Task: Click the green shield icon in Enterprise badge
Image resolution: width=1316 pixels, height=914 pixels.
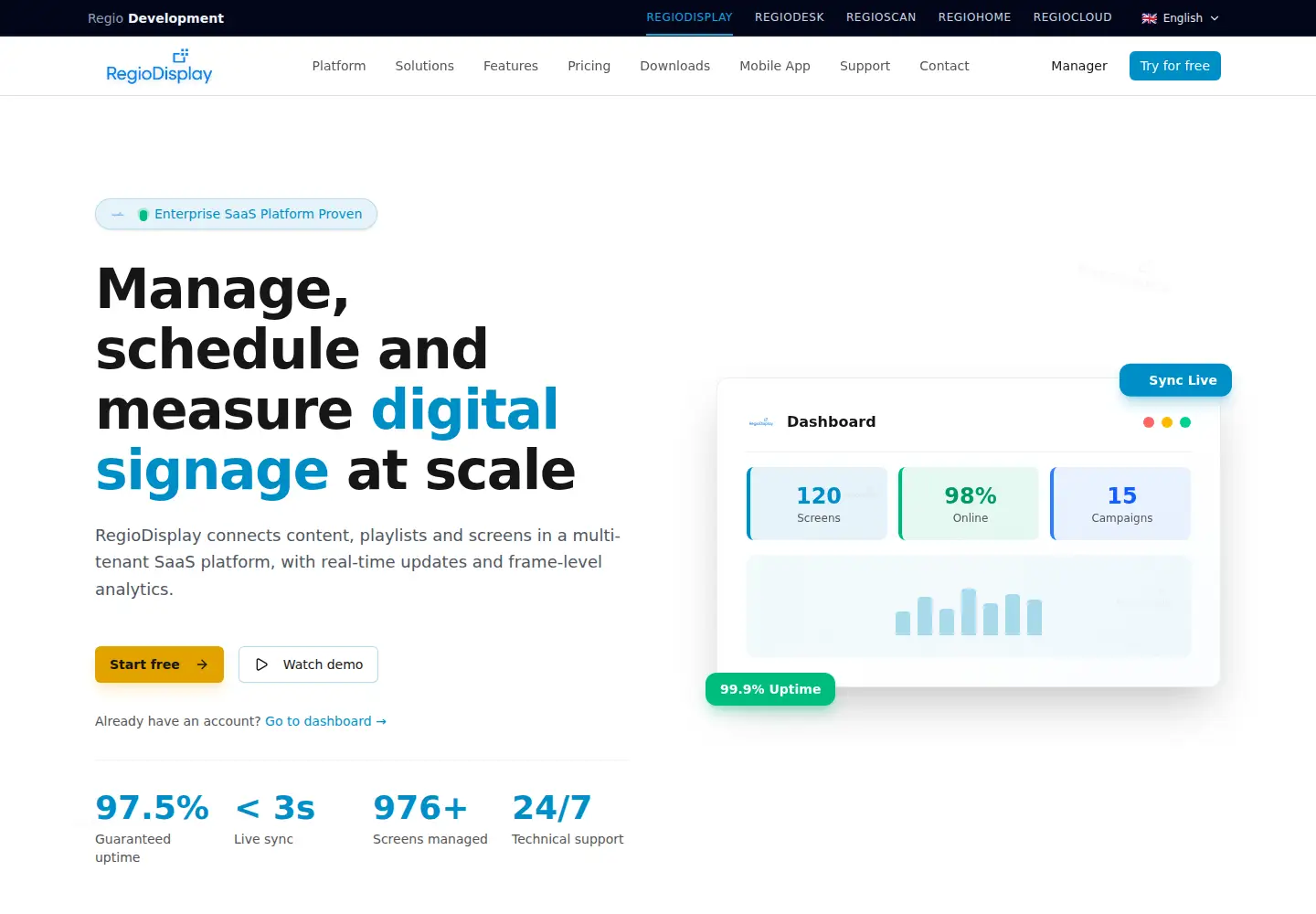Action: (x=143, y=215)
